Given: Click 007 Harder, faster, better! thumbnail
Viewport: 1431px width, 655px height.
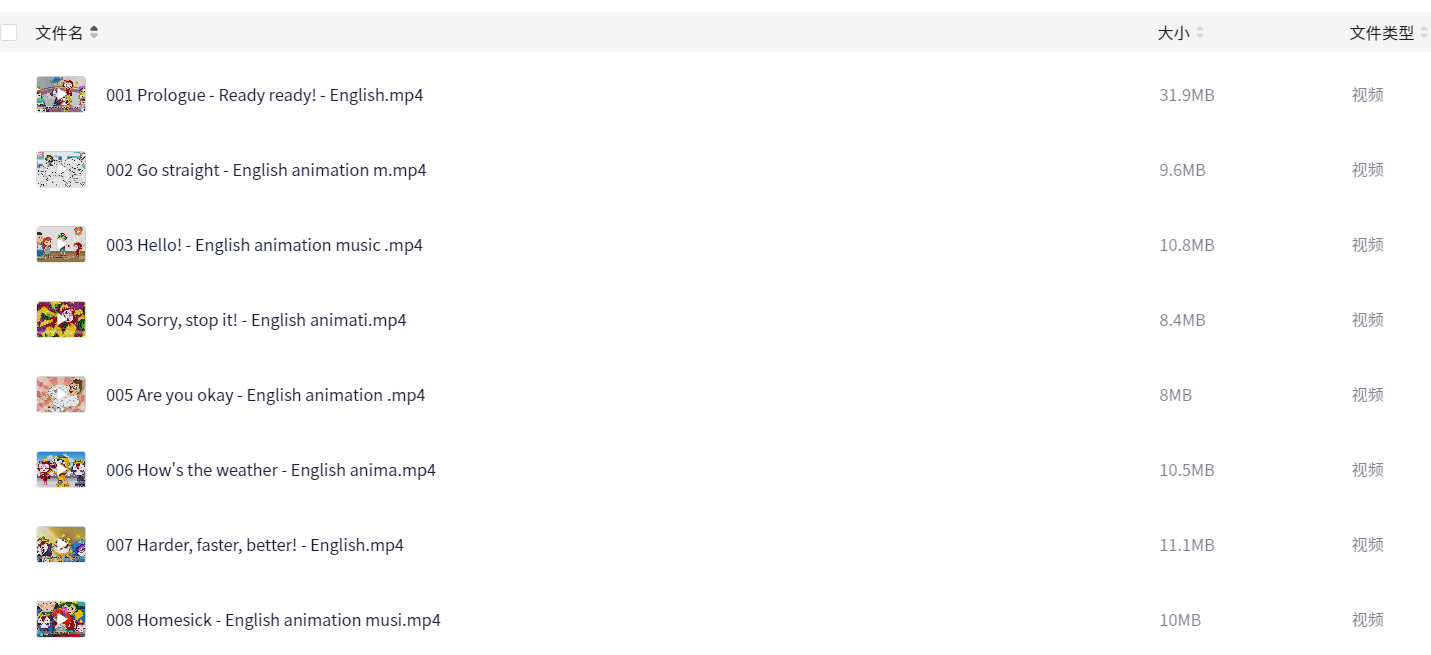Looking at the screenshot, I should click(x=61, y=545).
